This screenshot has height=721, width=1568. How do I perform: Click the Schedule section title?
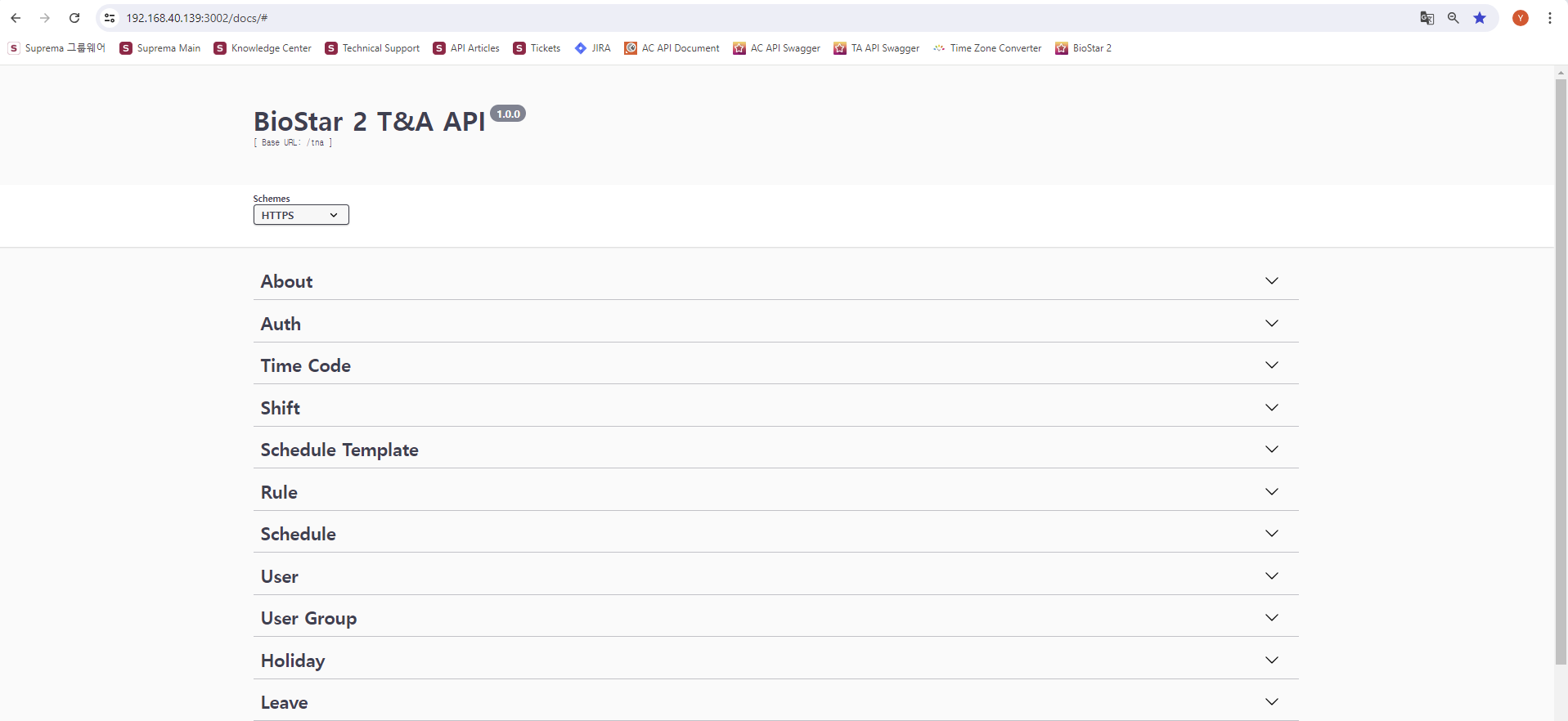click(299, 534)
